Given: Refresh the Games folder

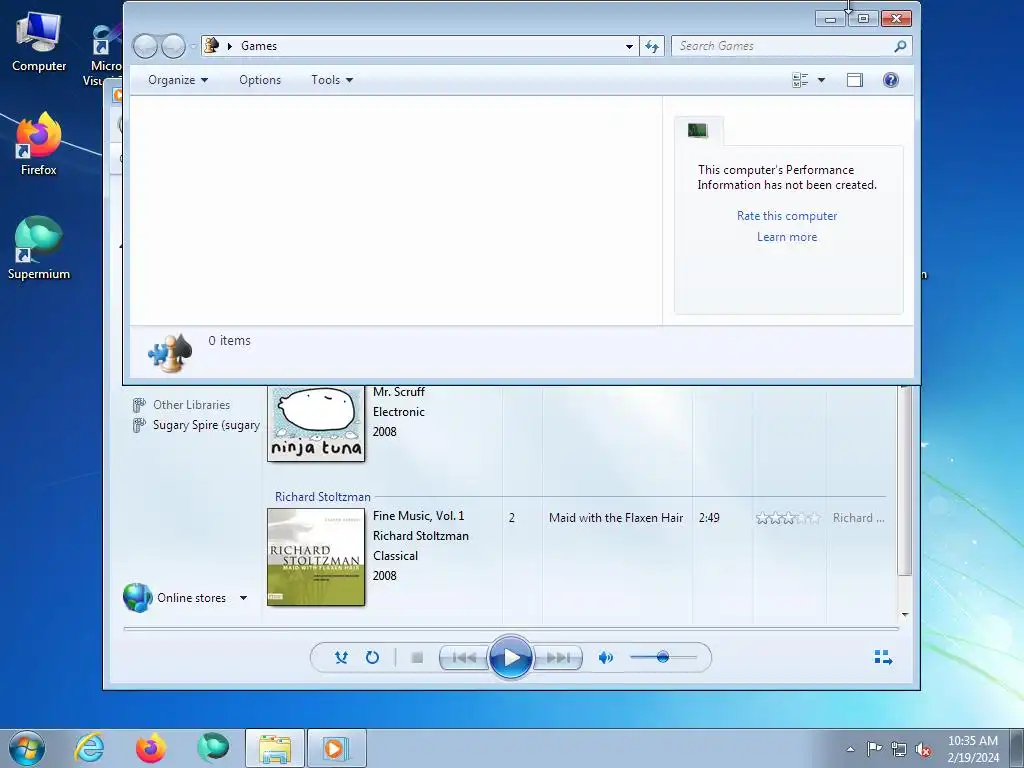Looking at the screenshot, I should 652,46.
